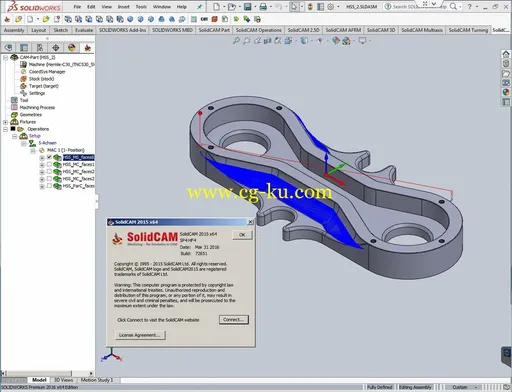512x392 pixels.
Task: Click the Section View icon in view toolbar
Action: tap(267, 41)
